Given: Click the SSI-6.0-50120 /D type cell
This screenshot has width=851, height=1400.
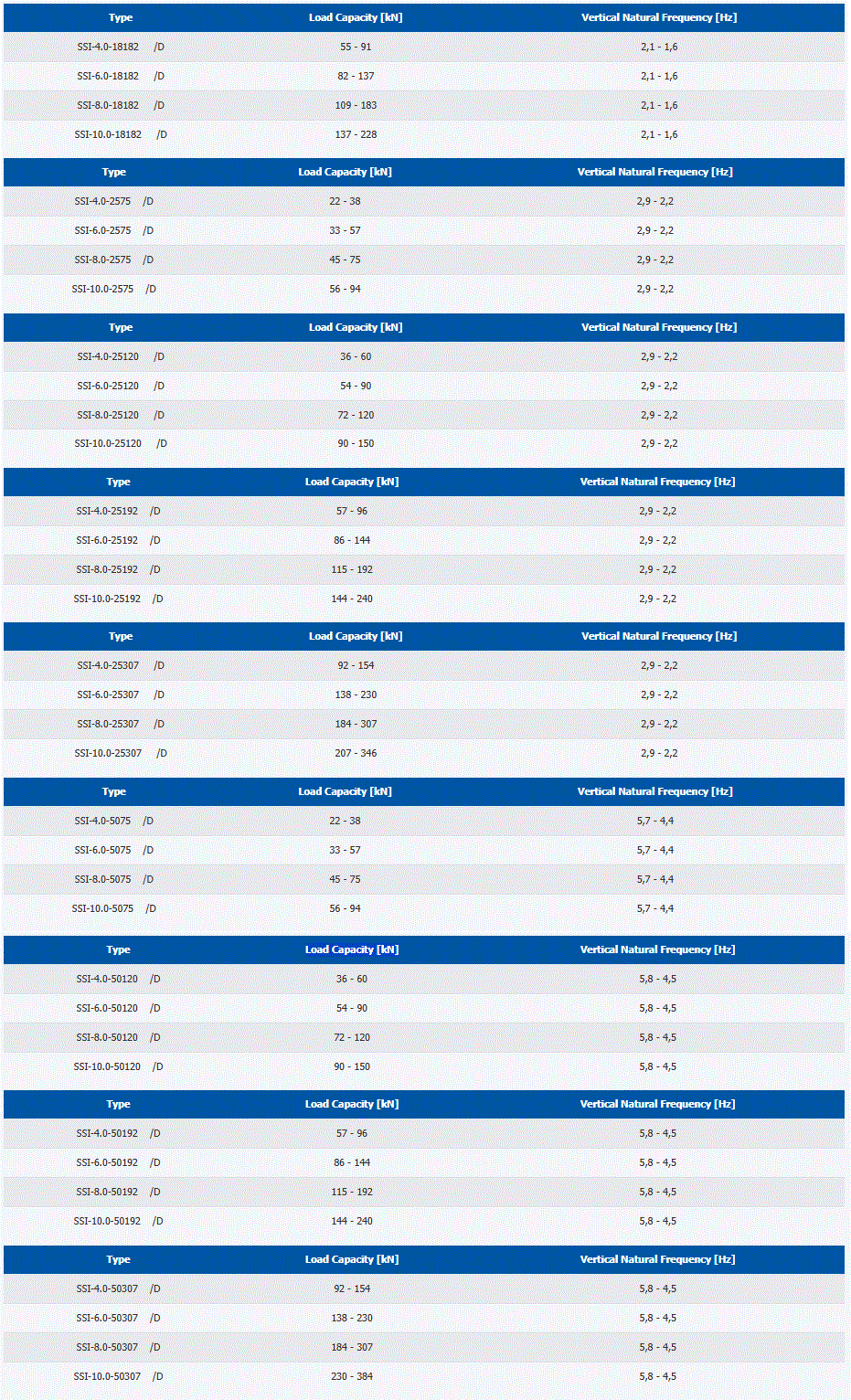Looking at the screenshot, I should click(118, 1008).
